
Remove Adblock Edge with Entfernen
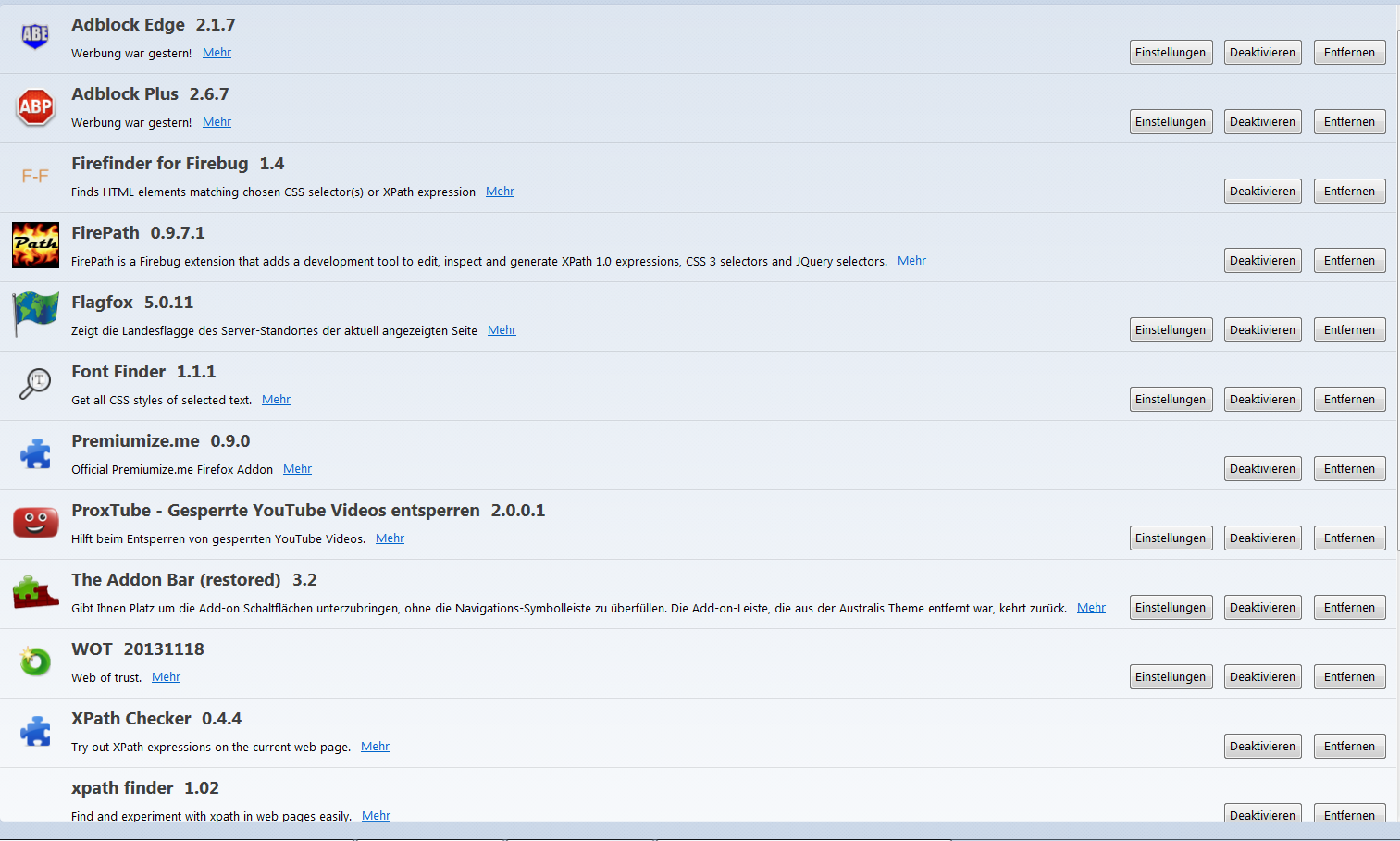(1349, 53)
